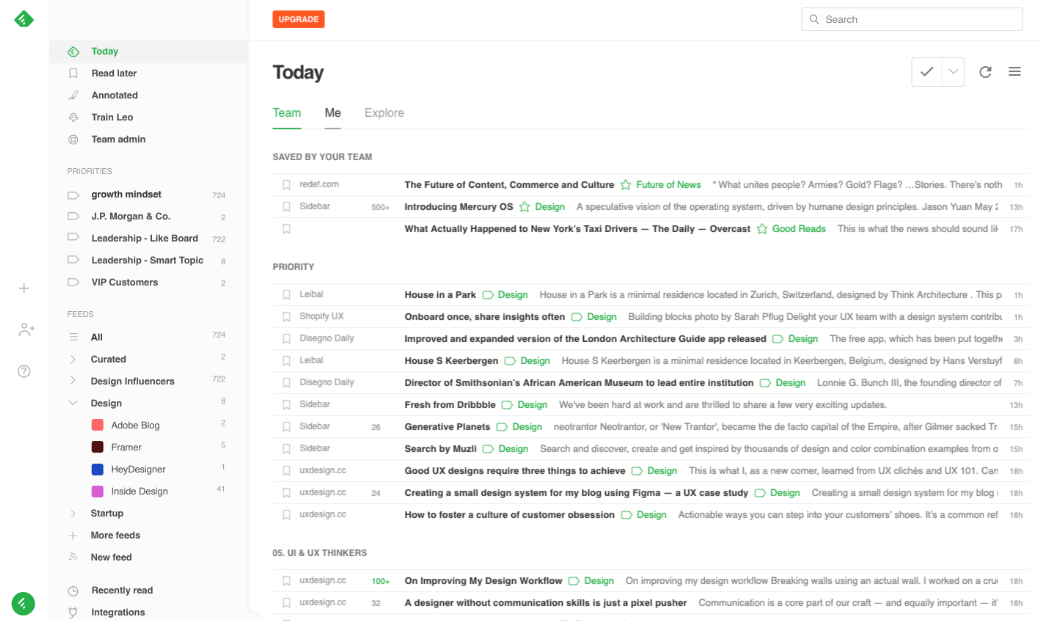Click the Feedly logo in the left rail
This screenshot has height=621, width=1044.
click(x=24, y=19)
